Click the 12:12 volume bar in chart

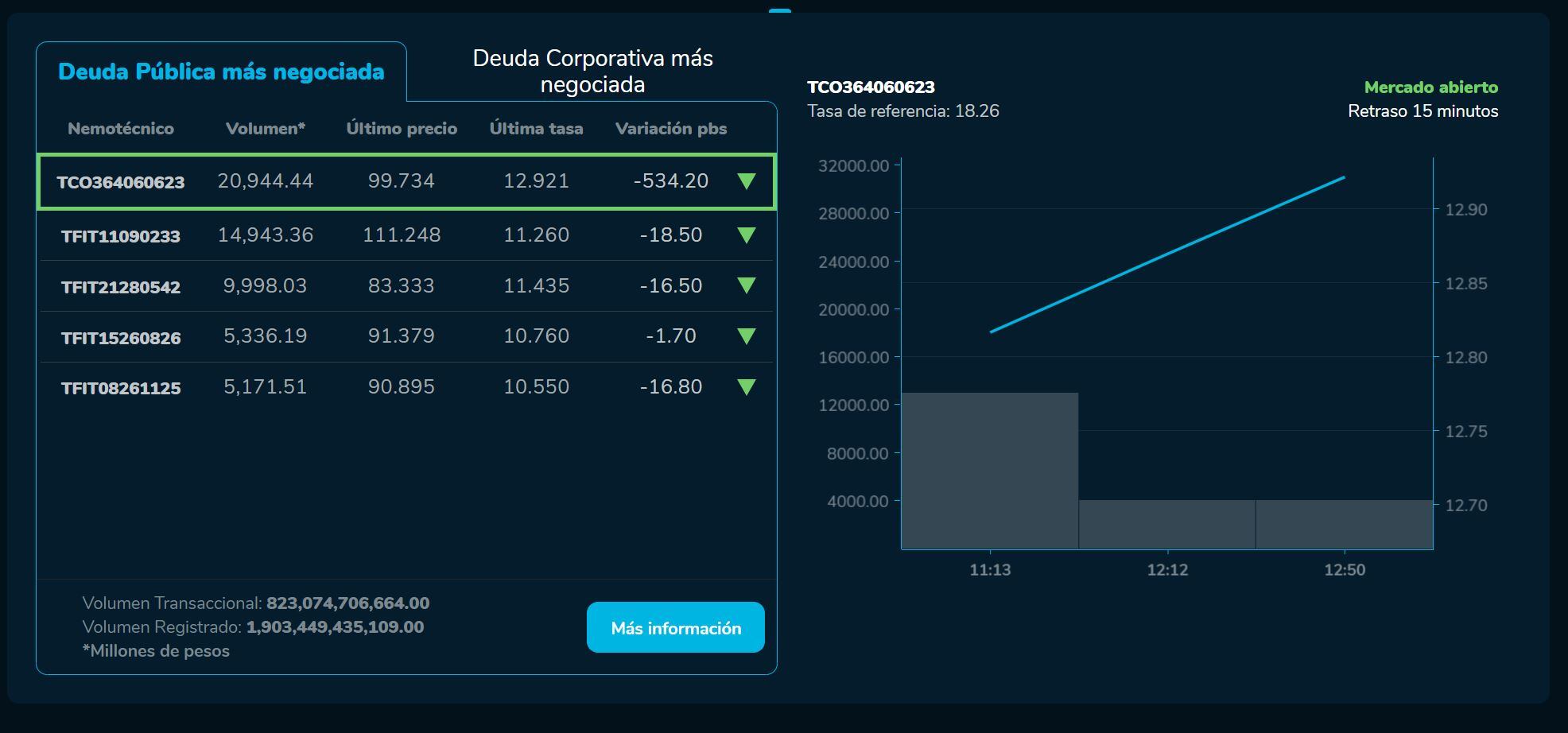point(1166,524)
